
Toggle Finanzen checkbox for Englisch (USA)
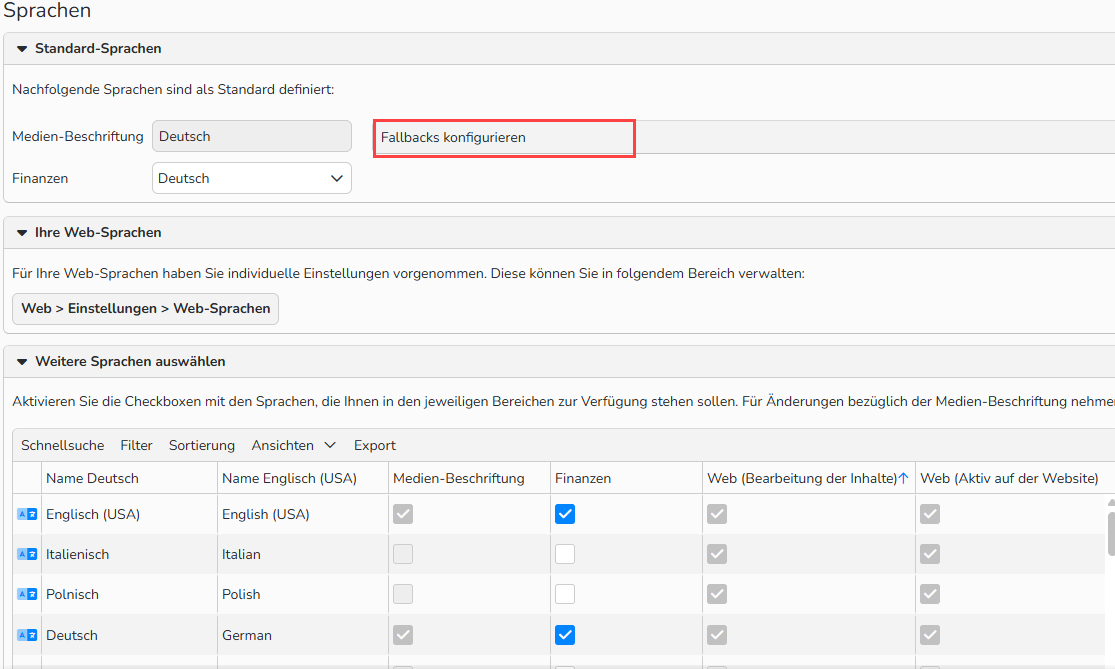[565, 514]
